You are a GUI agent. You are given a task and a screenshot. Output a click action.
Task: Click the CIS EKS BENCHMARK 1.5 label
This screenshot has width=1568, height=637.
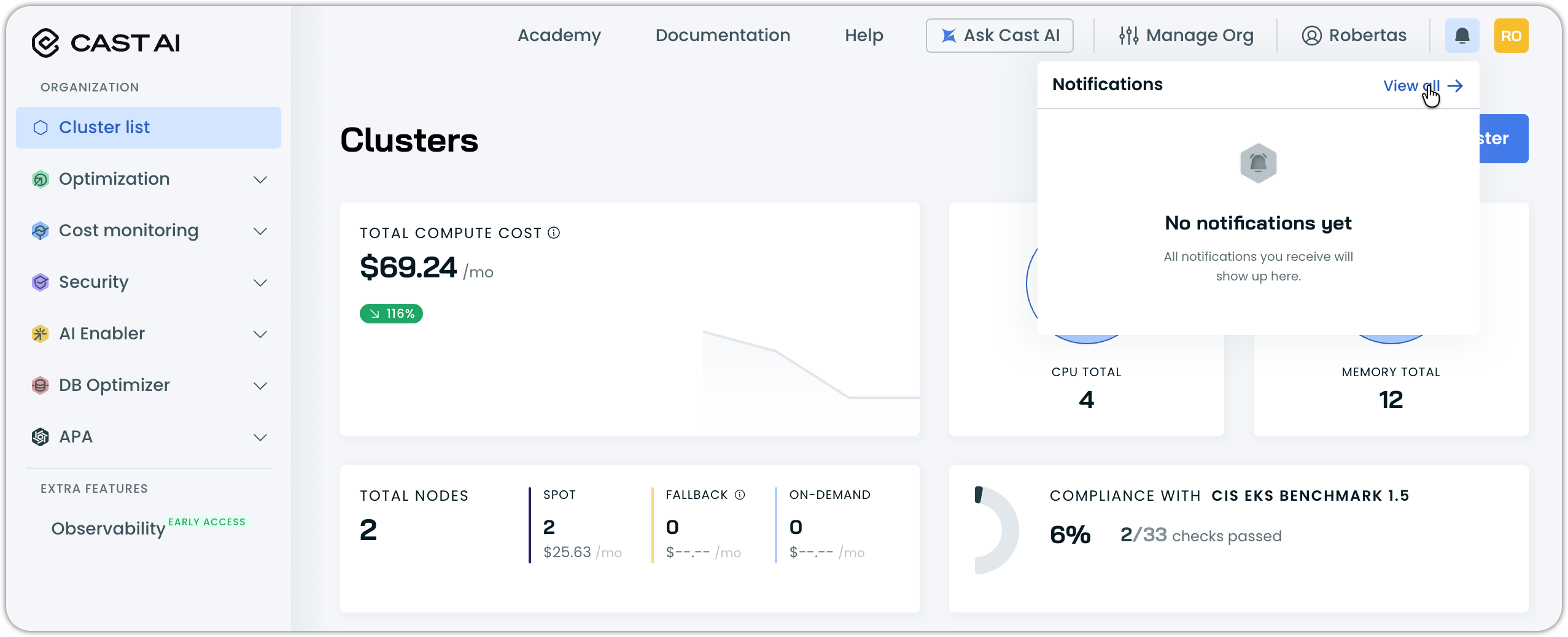[1310, 496]
